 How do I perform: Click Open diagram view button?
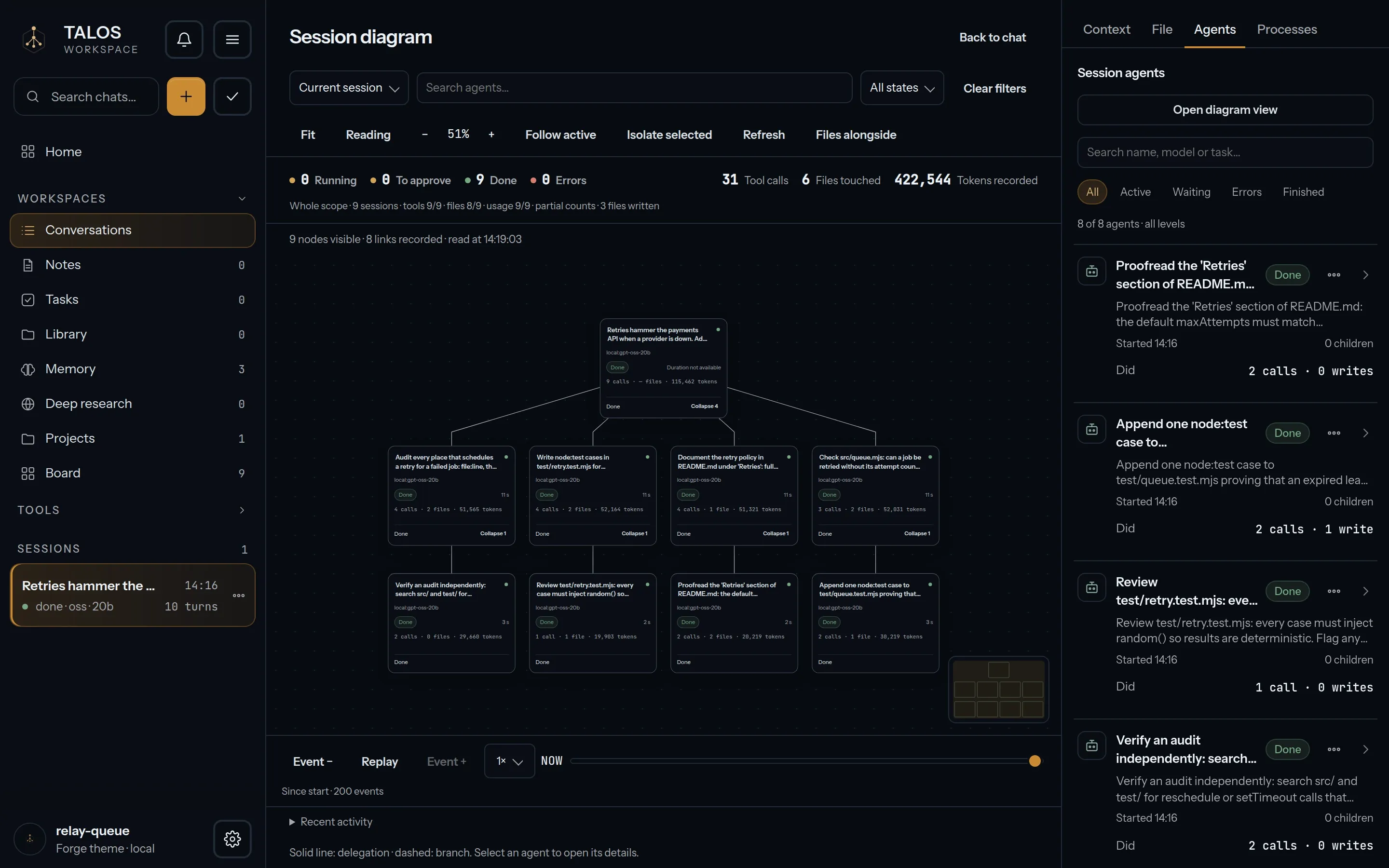(1225, 109)
